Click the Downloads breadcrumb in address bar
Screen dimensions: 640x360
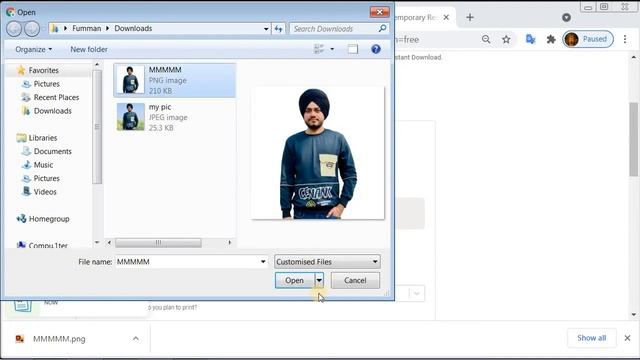point(133,28)
